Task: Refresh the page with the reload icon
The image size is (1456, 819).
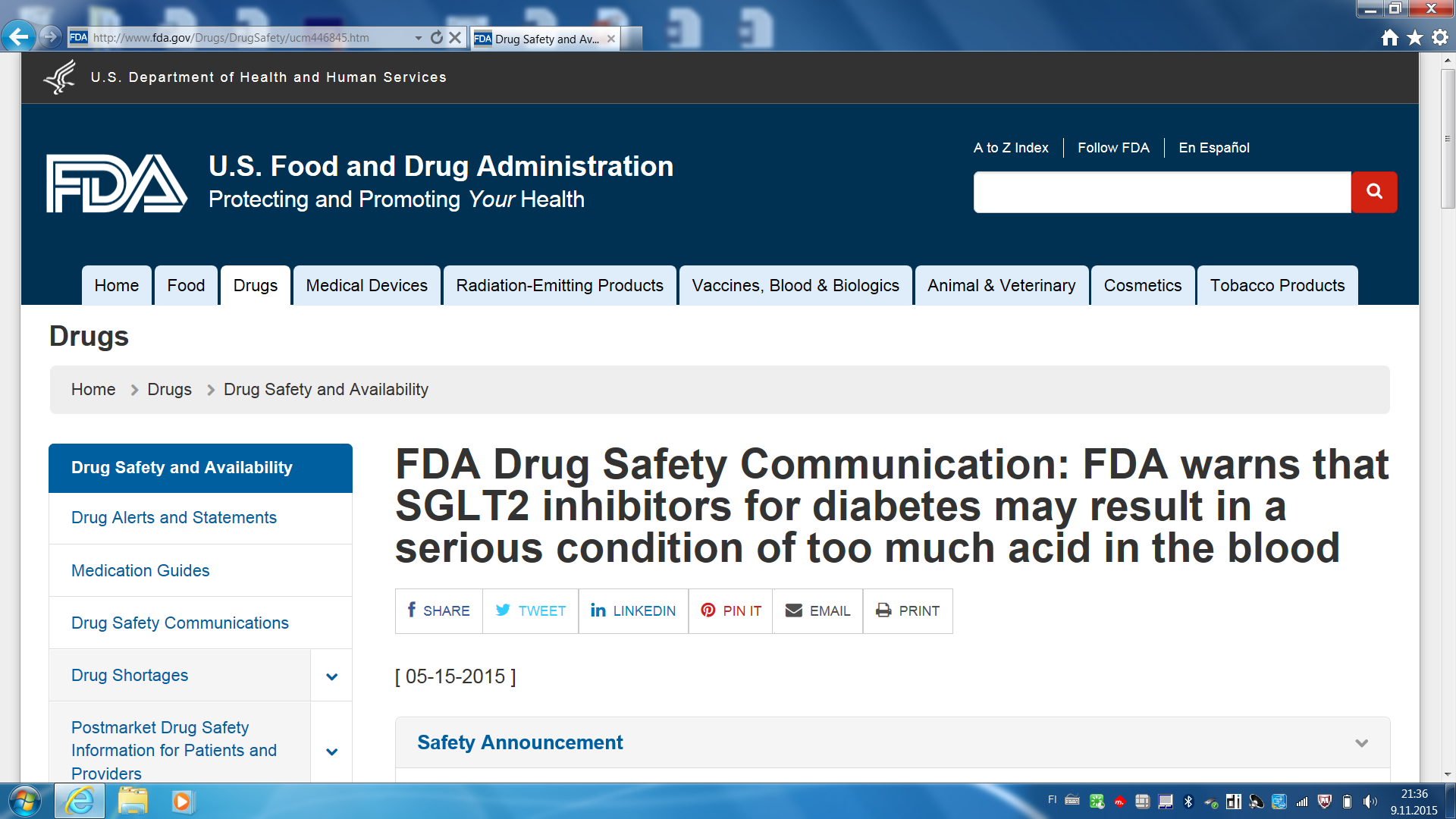Action: tap(437, 37)
